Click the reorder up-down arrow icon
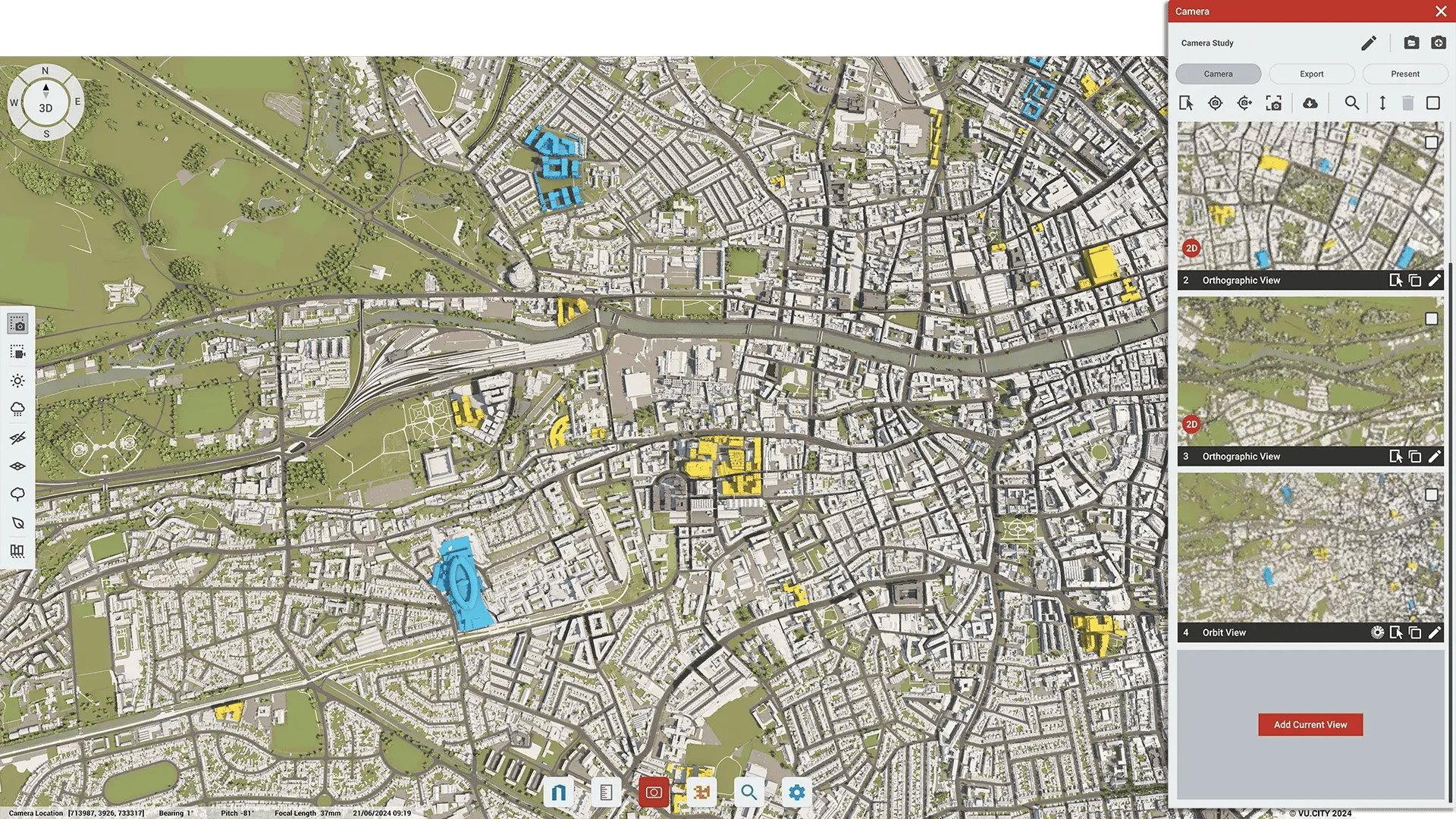Viewport: 1456px width, 819px height. (x=1382, y=103)
